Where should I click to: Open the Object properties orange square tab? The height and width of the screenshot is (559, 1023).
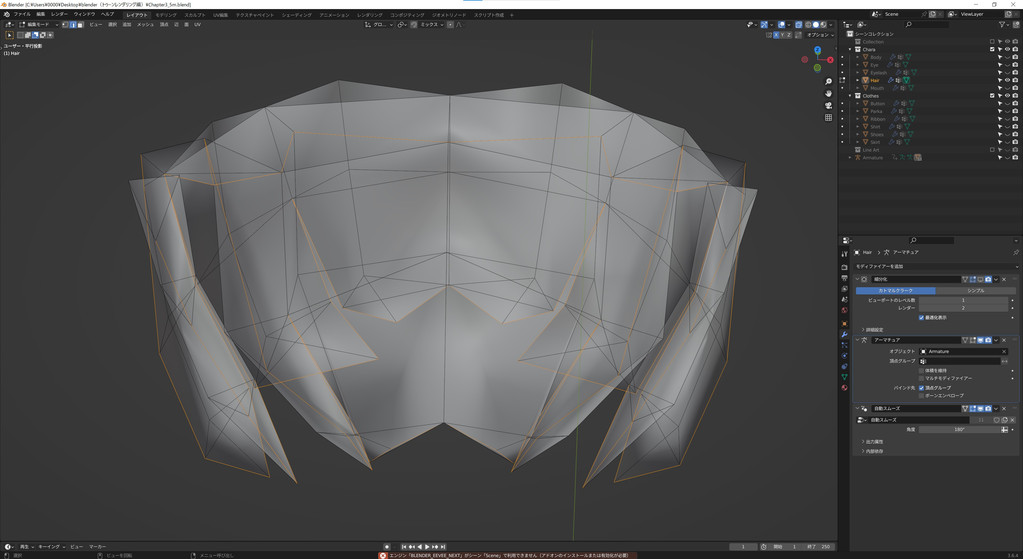tap(844, 324)
